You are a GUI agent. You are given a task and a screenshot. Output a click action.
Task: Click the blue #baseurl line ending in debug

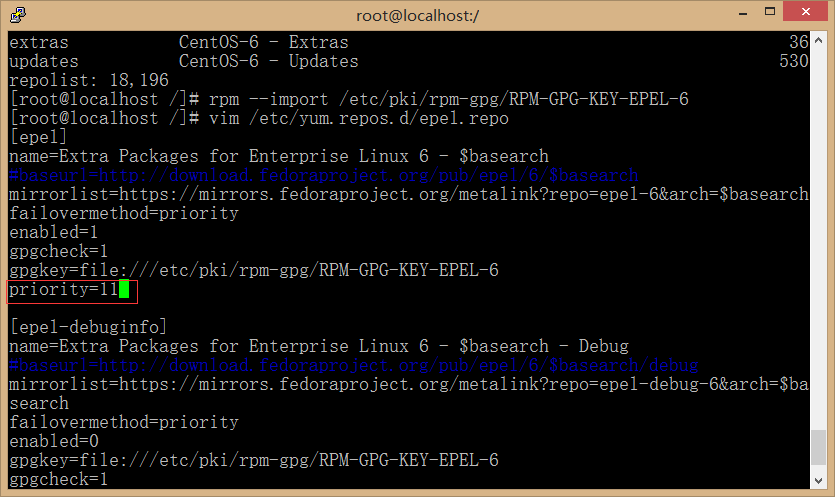click(x=353, y=365)
